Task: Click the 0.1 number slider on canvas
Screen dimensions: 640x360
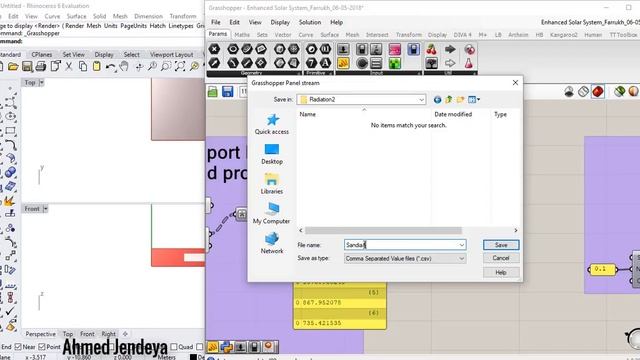Action: point(603,269)
